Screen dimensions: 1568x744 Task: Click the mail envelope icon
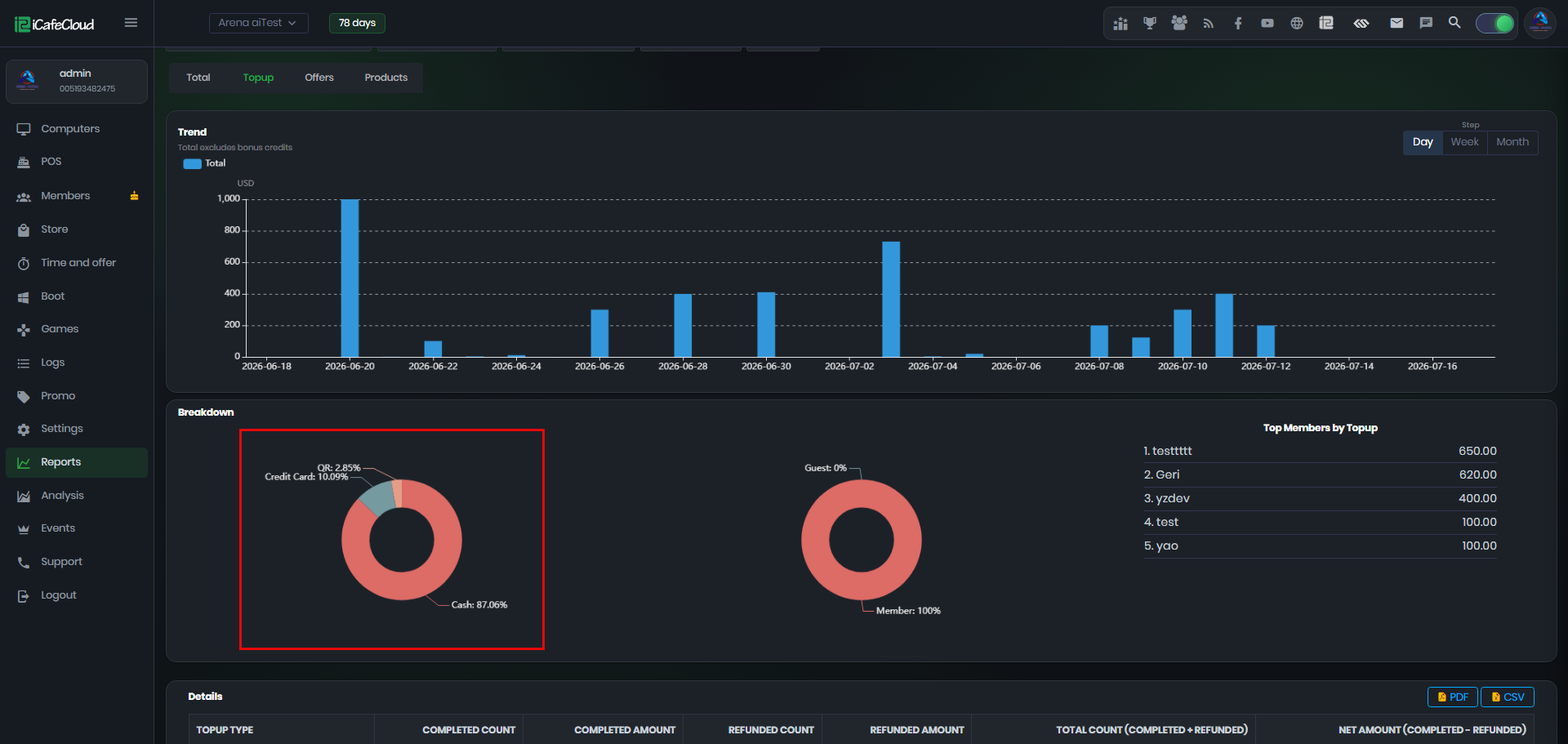pos(1396,23)
